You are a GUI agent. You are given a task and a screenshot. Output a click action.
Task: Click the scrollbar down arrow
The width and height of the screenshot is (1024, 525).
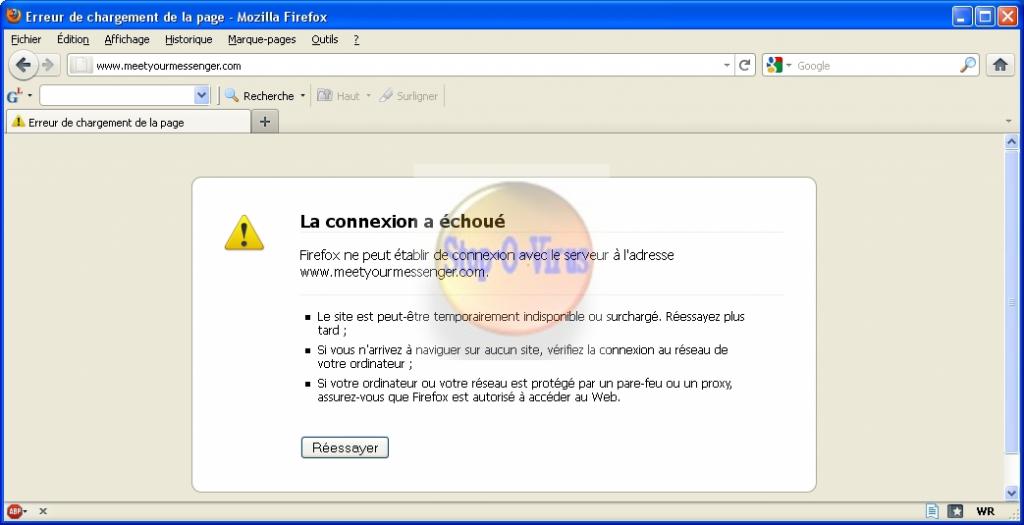tap(1012, 493)
